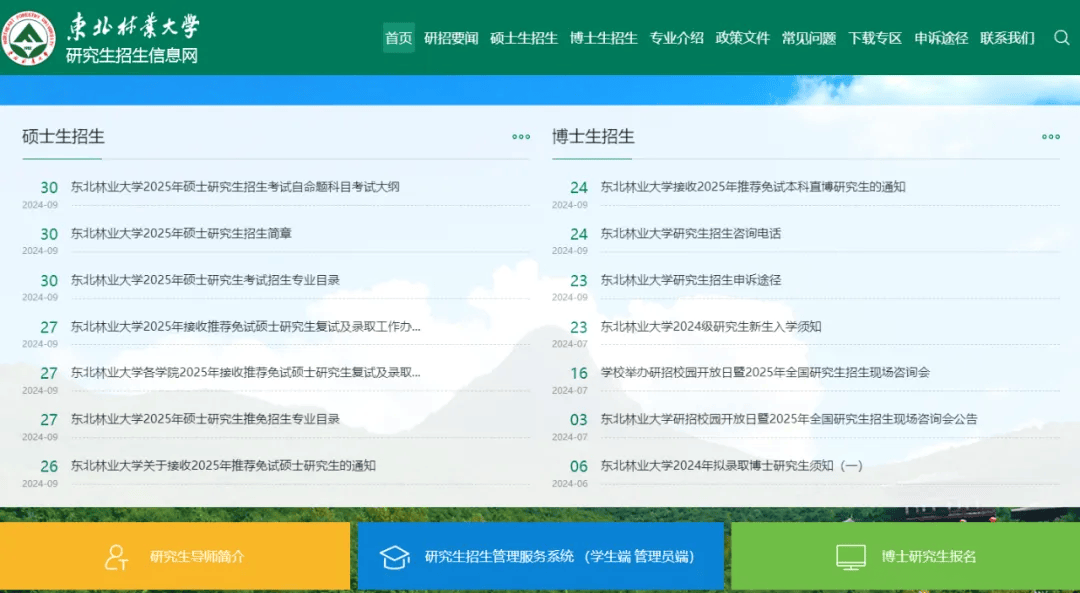Open 博士研究生报名 green button
This screenshot has width=1080, height=593.
point(906,556)
